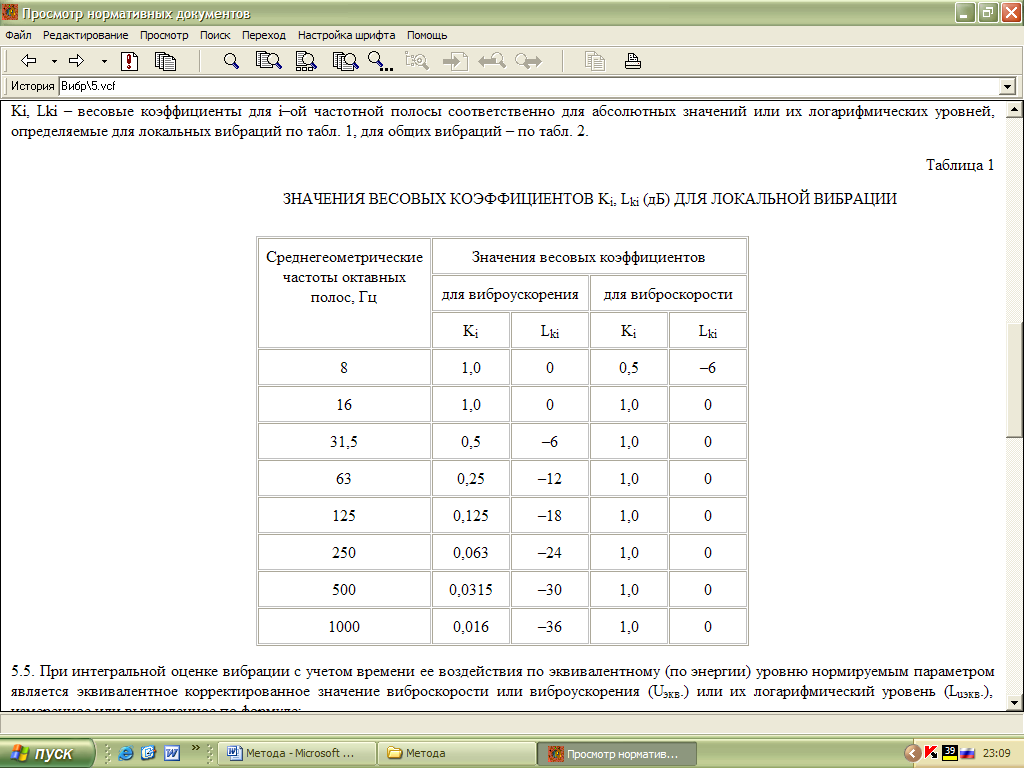
Task: Open the Переход menu
Action: click(264, 35)
